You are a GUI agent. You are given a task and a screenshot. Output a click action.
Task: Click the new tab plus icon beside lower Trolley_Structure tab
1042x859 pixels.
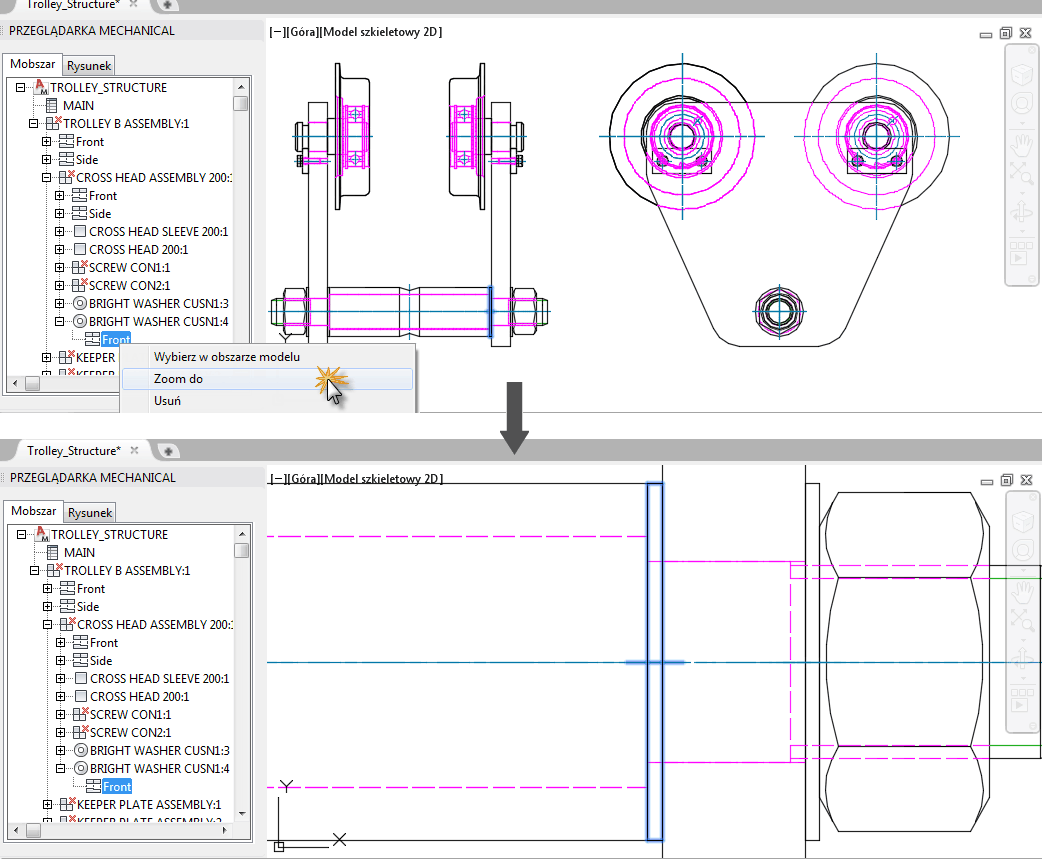pos(168,451)
